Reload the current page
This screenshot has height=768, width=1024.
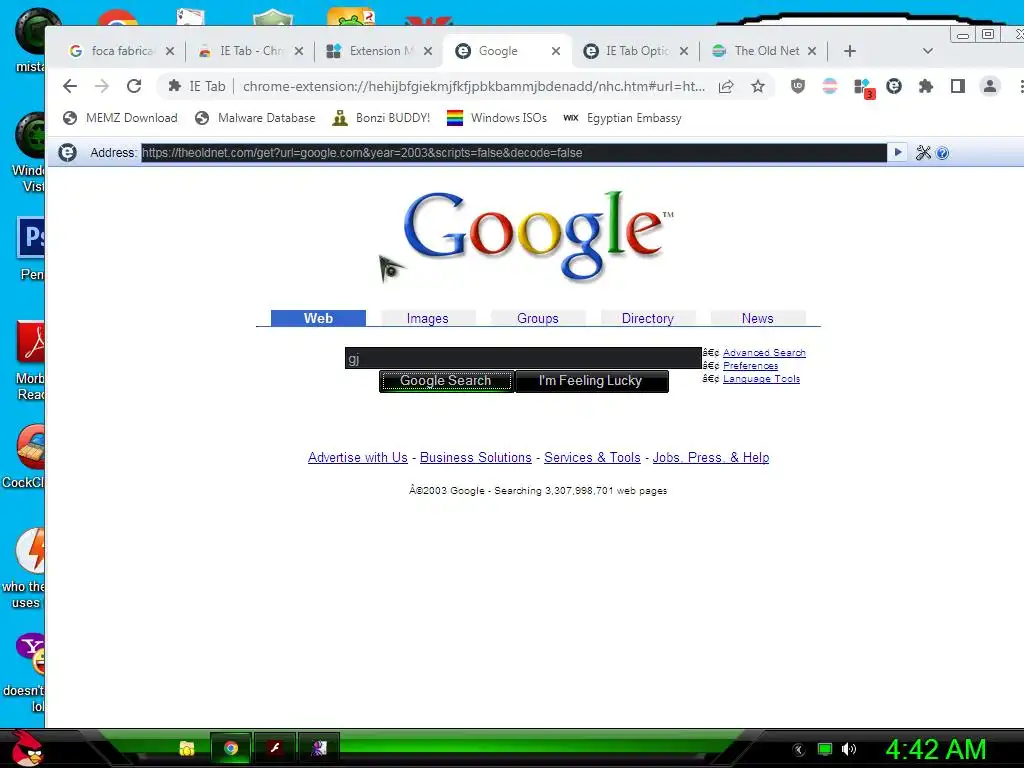click(x=134, y=86)
